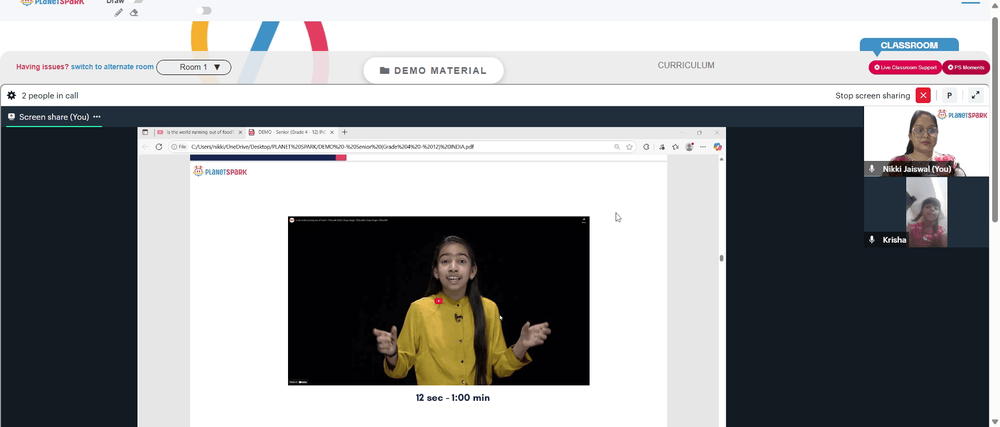The width and height of the screenshot is (1000, 427).
Task: Click Krisha's microphone icon
Action: tap(872, 240)
